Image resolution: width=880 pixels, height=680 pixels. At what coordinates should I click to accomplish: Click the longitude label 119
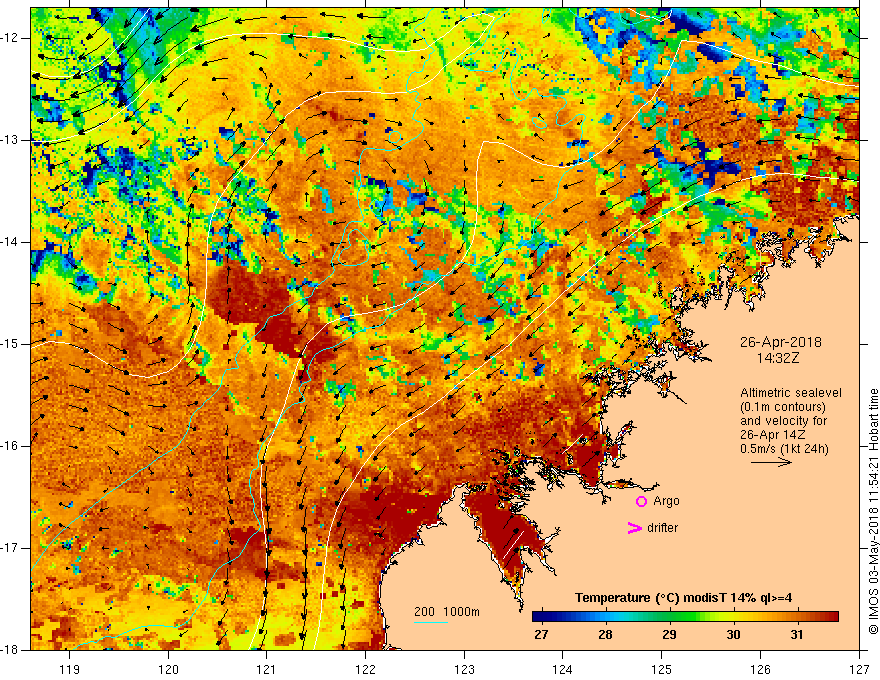click(x=70, y=669)
